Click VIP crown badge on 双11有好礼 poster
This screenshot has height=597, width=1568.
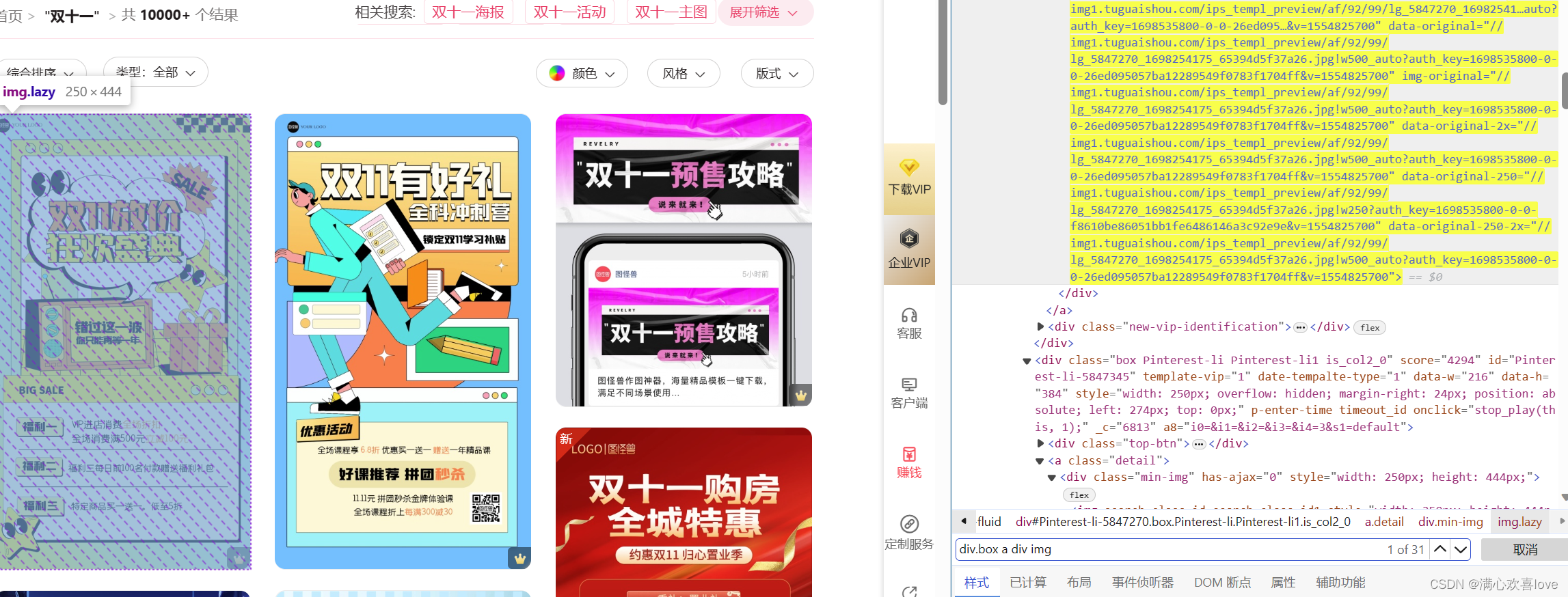click(520, 558)
